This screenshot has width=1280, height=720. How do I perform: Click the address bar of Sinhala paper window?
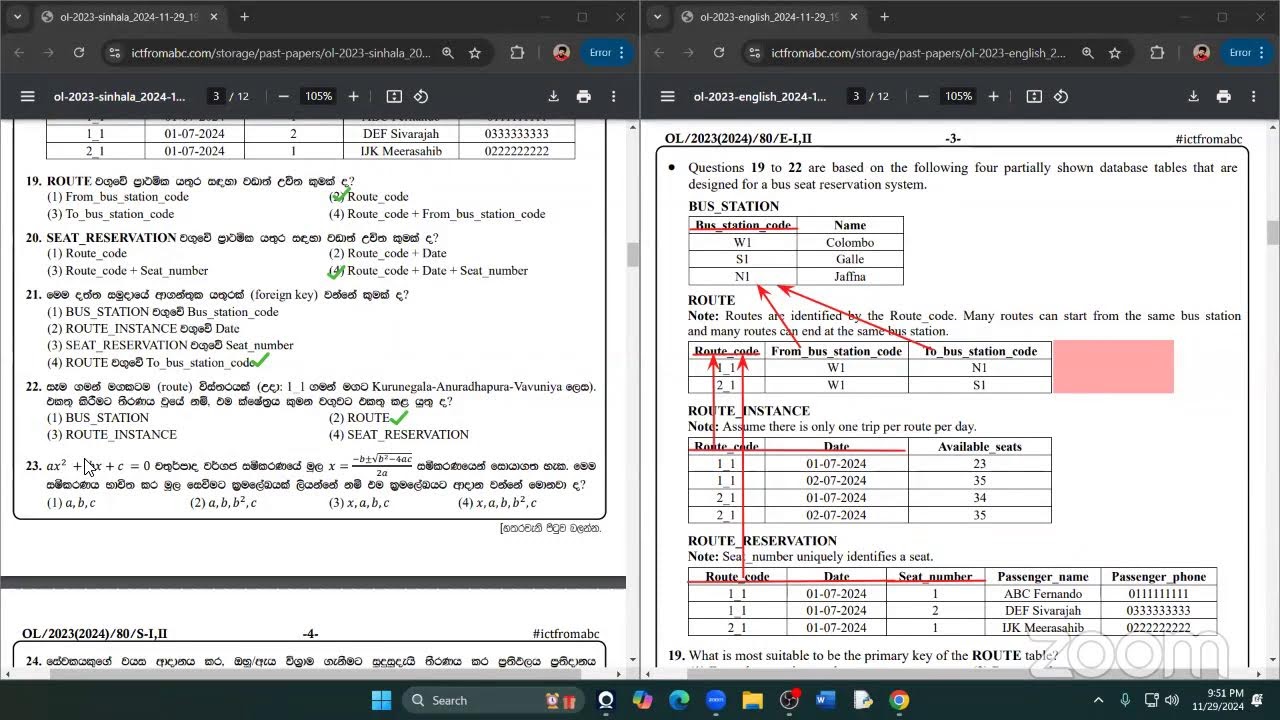(x=271, y=53)
